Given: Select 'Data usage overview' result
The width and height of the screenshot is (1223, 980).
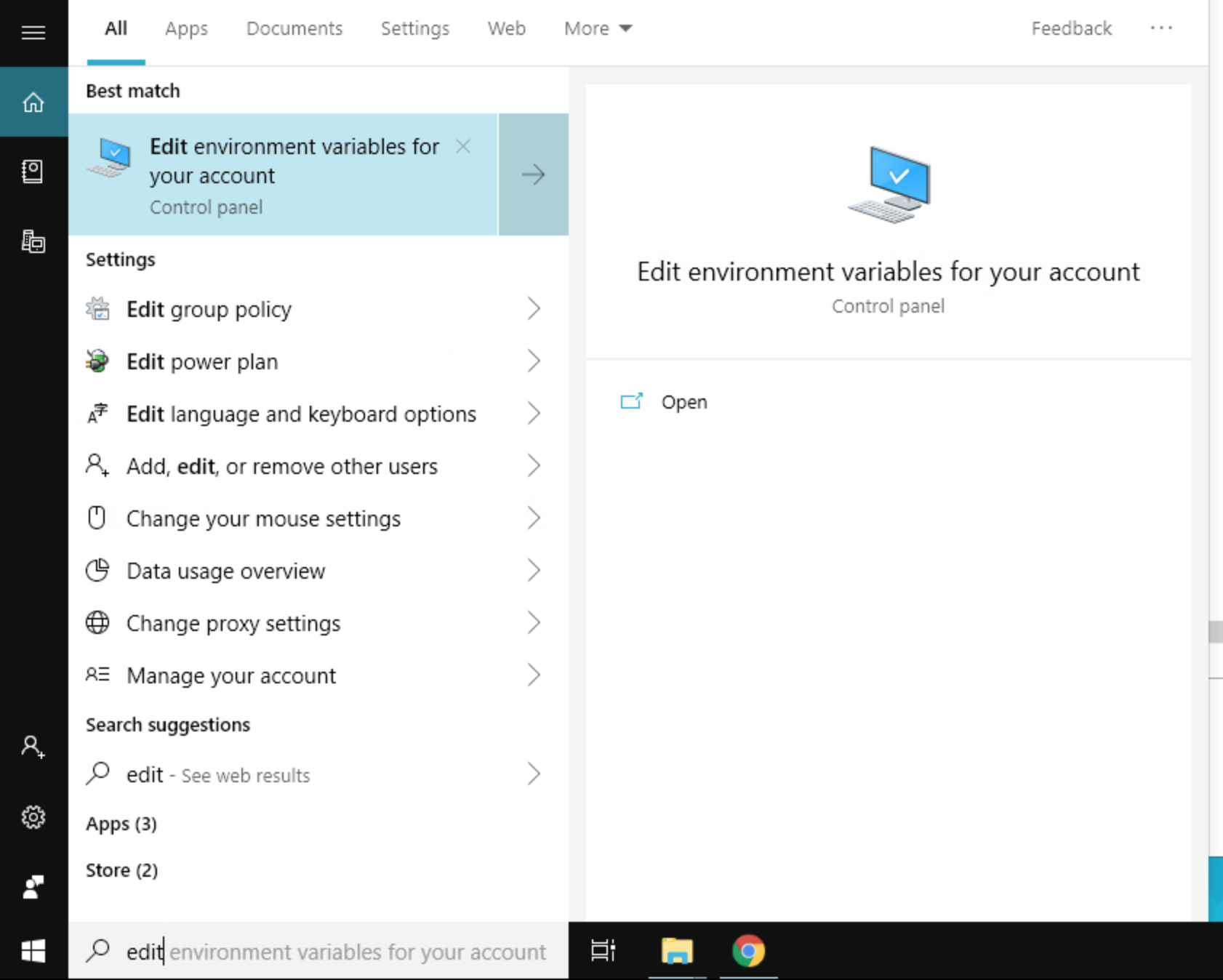Looking at the screenshot, I should pyautogui.click(x=318, y=571).
